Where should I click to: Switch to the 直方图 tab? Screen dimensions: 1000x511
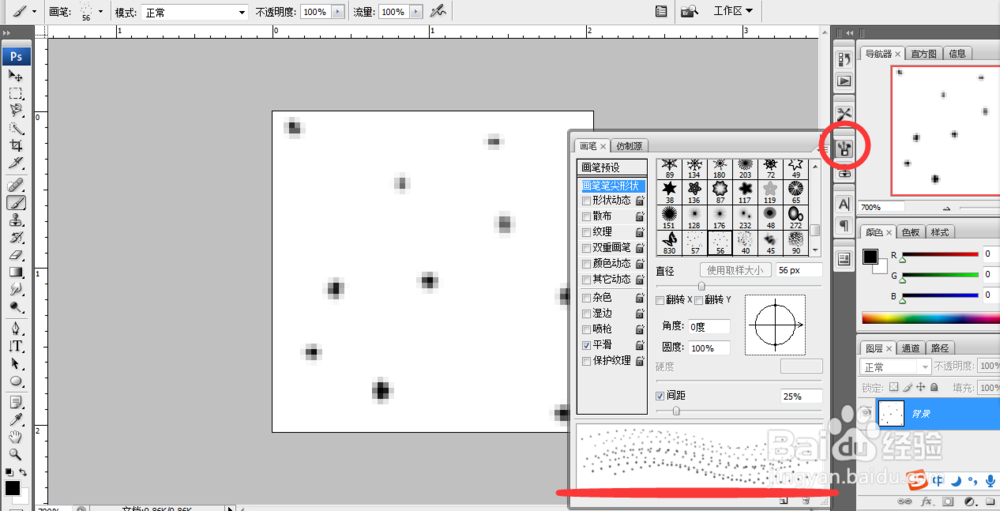[x=923, y=54]
